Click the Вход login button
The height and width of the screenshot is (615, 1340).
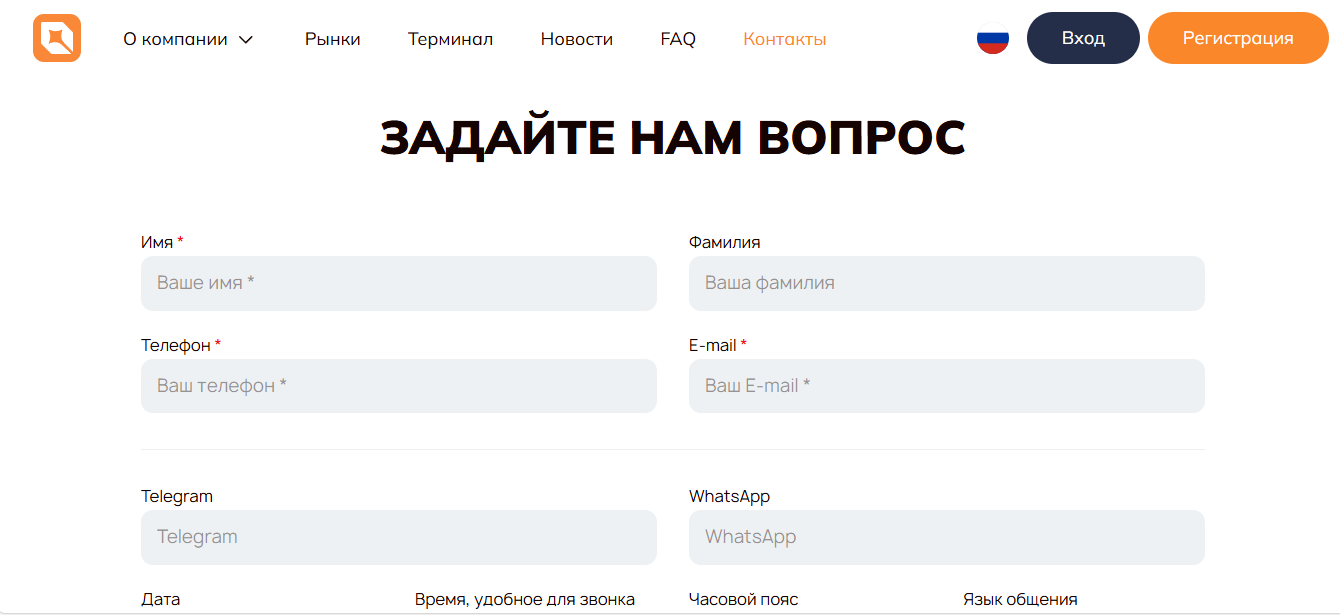pos(1083,38)
